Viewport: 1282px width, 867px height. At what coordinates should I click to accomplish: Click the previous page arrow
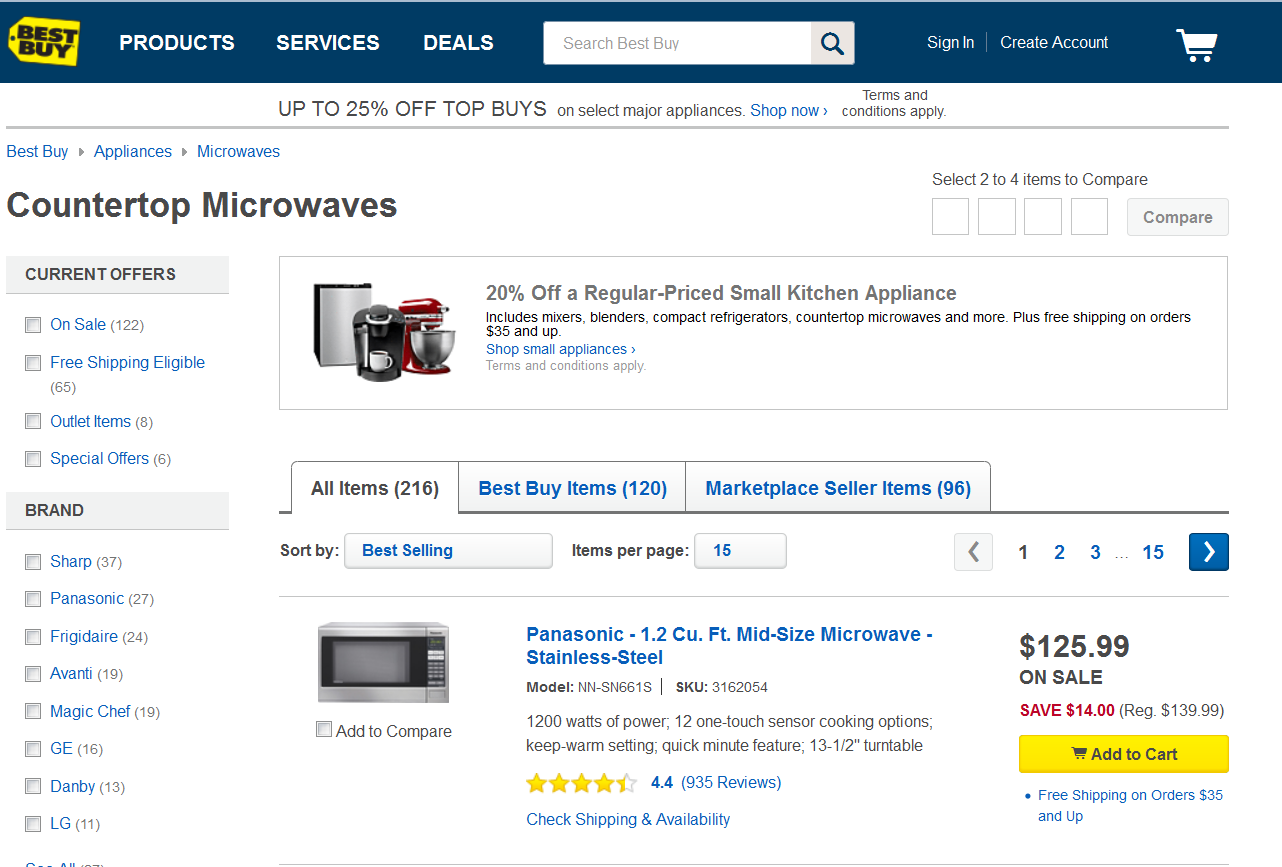coord(973,552)
